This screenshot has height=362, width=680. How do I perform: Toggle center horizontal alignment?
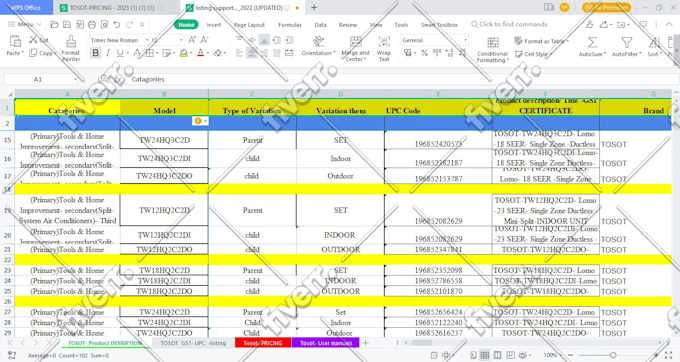[252, 53]
